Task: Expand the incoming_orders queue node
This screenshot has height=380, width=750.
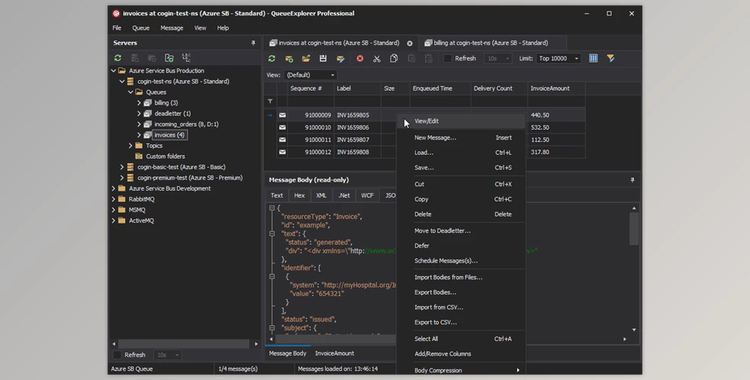Action: [x=139, y=124]
